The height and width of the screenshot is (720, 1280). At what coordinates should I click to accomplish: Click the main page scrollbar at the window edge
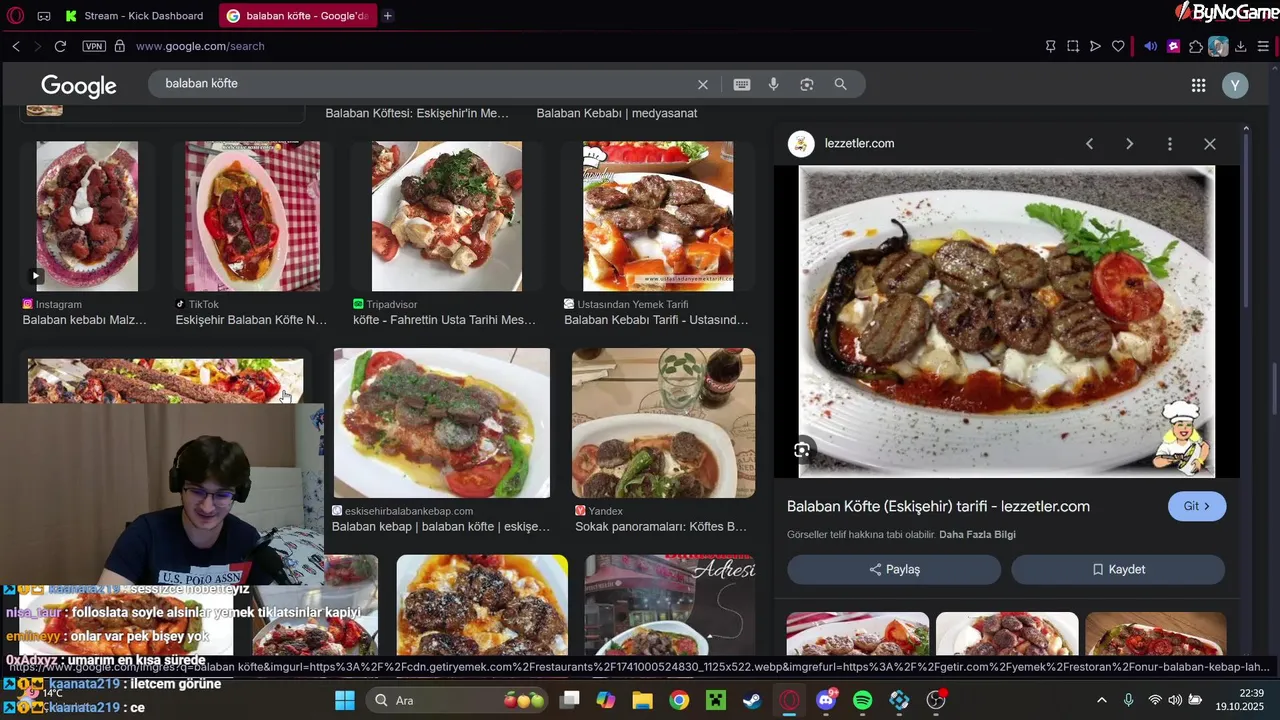click(x=1275, y=390)
